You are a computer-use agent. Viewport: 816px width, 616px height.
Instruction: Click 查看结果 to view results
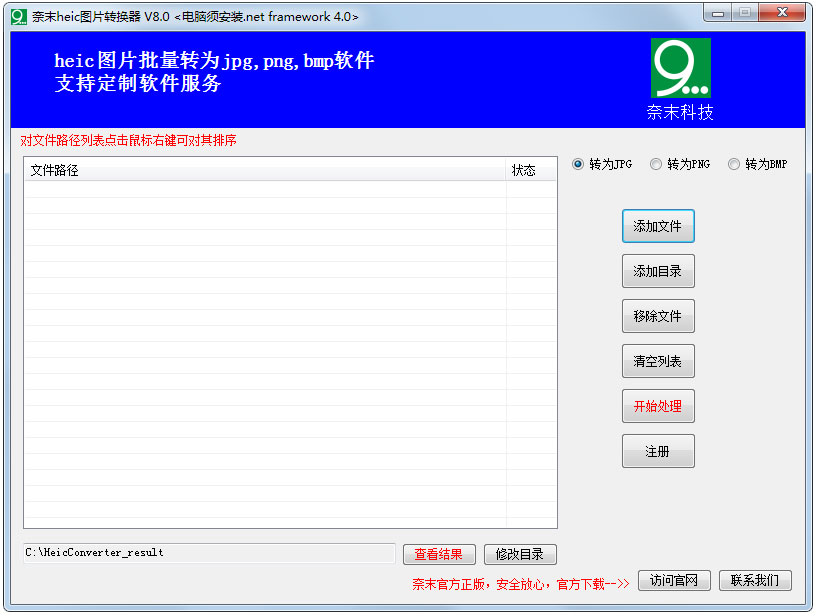click(x=440, y=554)
